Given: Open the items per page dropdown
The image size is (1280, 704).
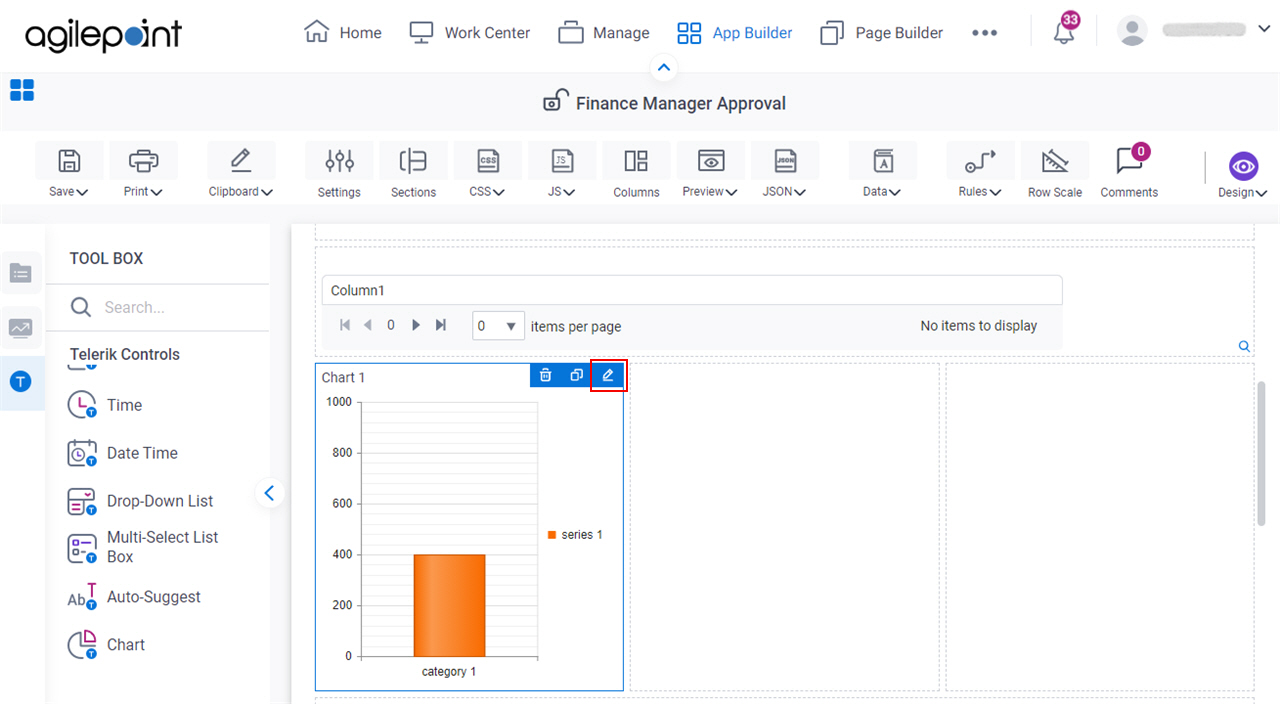Looking at the screenshot, I should coord(498,325).
